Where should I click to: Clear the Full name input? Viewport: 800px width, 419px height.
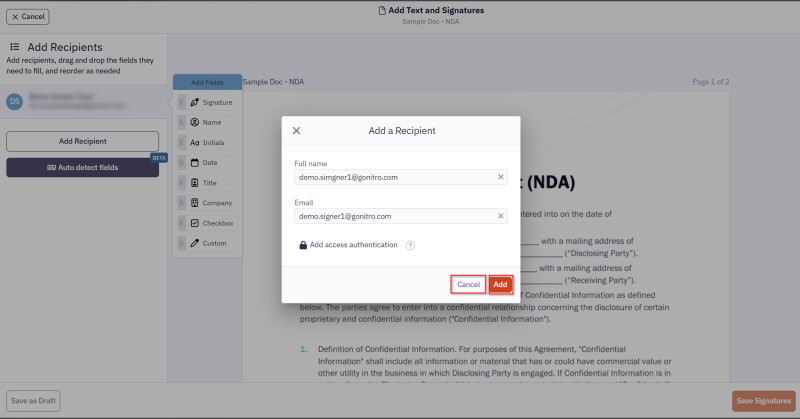pyautogui.click(x=501, y=177)
